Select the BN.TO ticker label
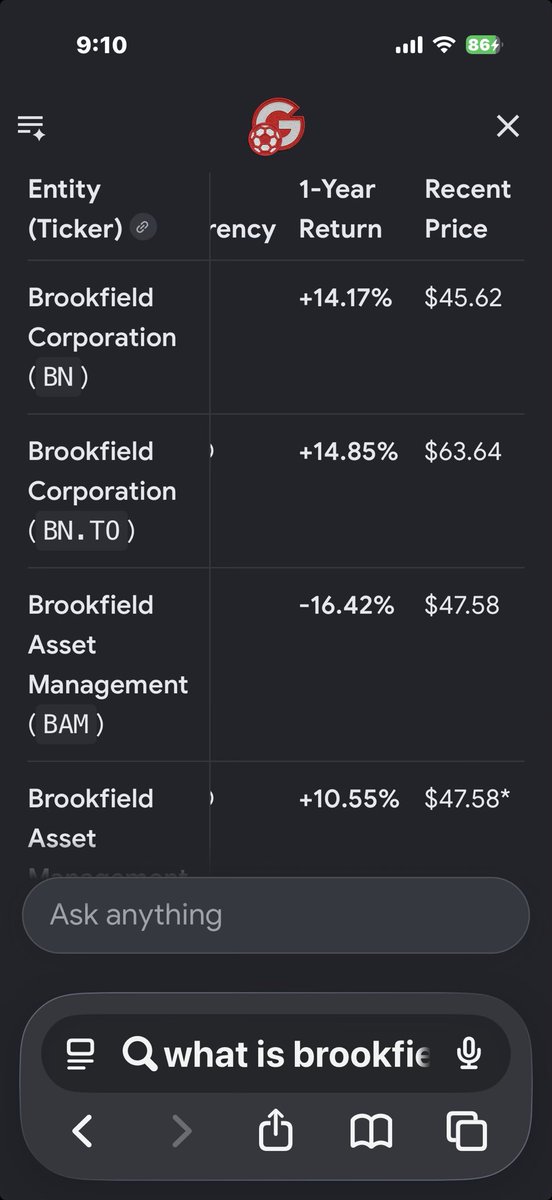 82,531
